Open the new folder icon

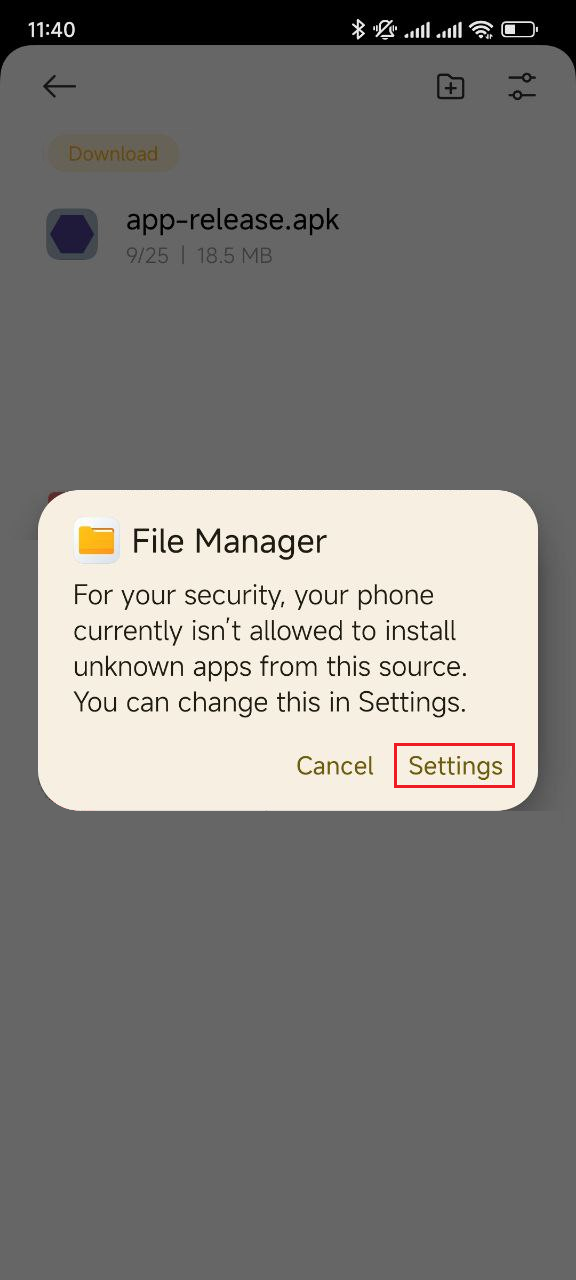pos(451,87)
